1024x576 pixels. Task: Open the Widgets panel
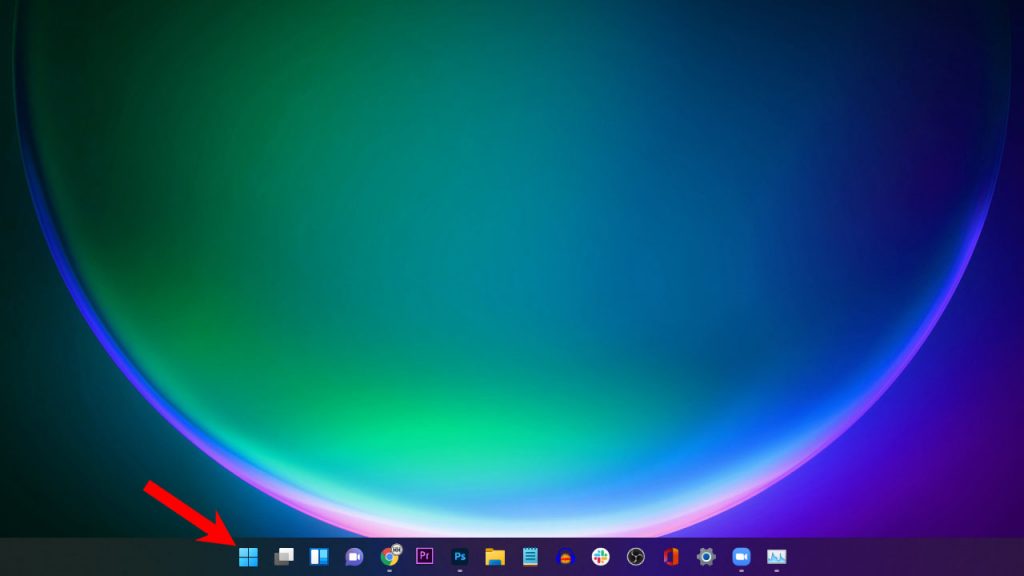[319, 556]
